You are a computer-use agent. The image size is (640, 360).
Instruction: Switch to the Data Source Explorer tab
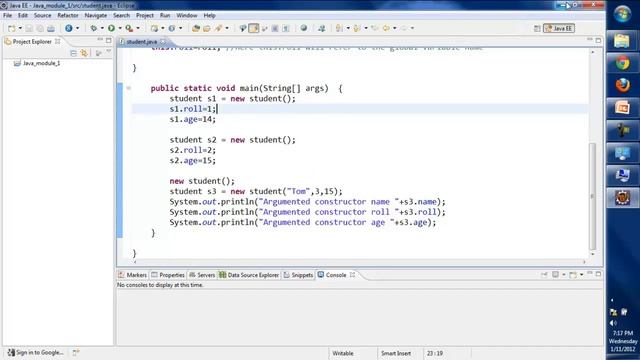(249, 275)
